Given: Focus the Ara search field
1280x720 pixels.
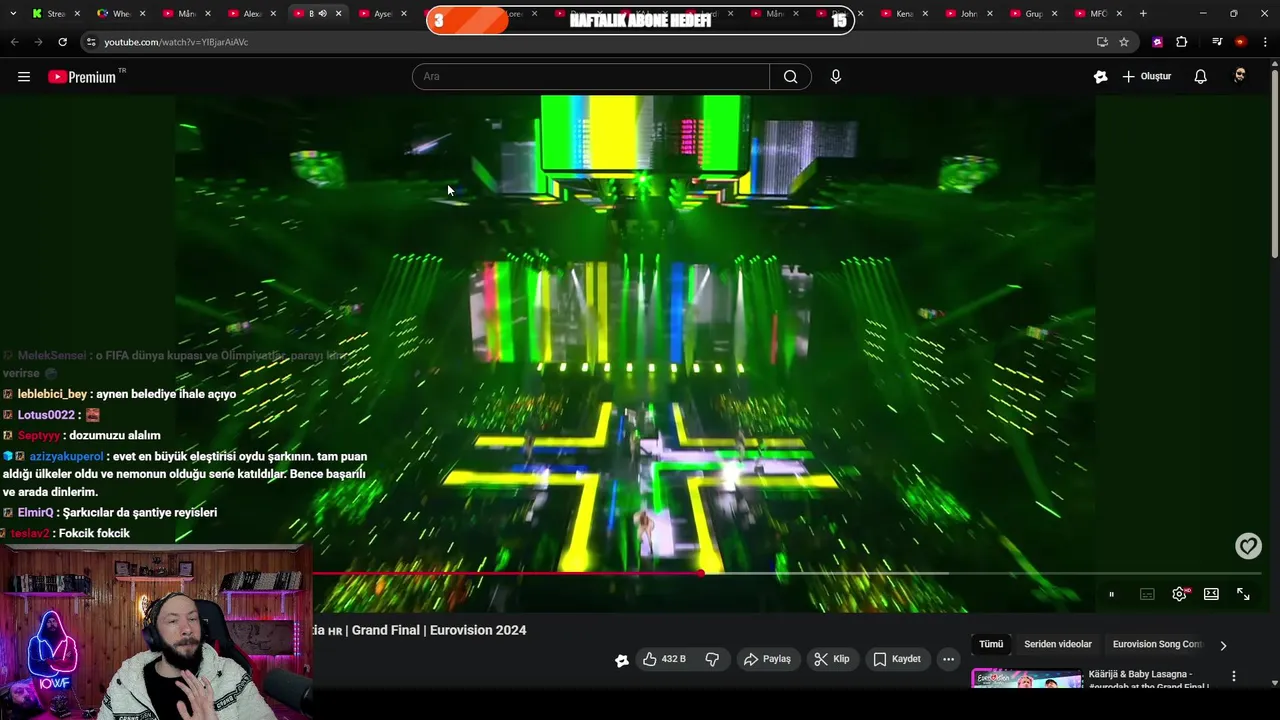Looking at the screenshot, I should click(591, 77).
